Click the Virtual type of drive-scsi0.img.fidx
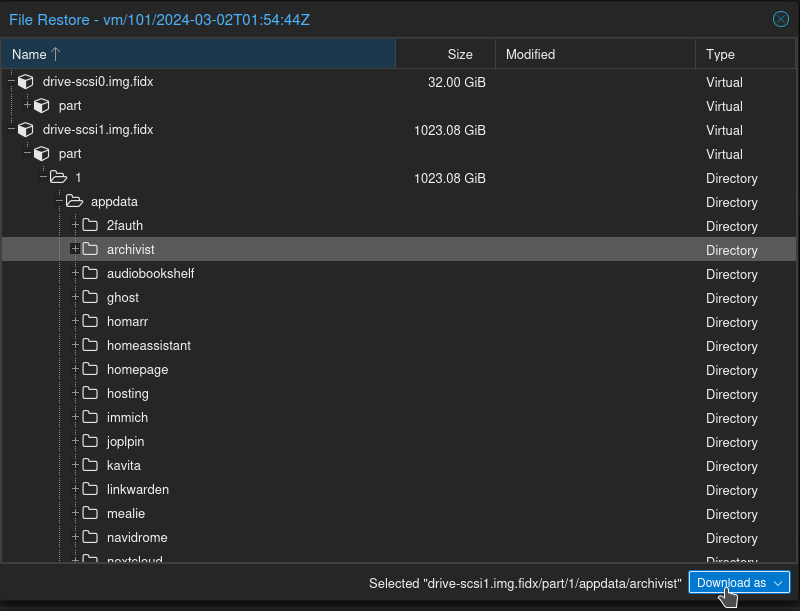Screen dimensions: 800x611 click(x=724, y=82)
